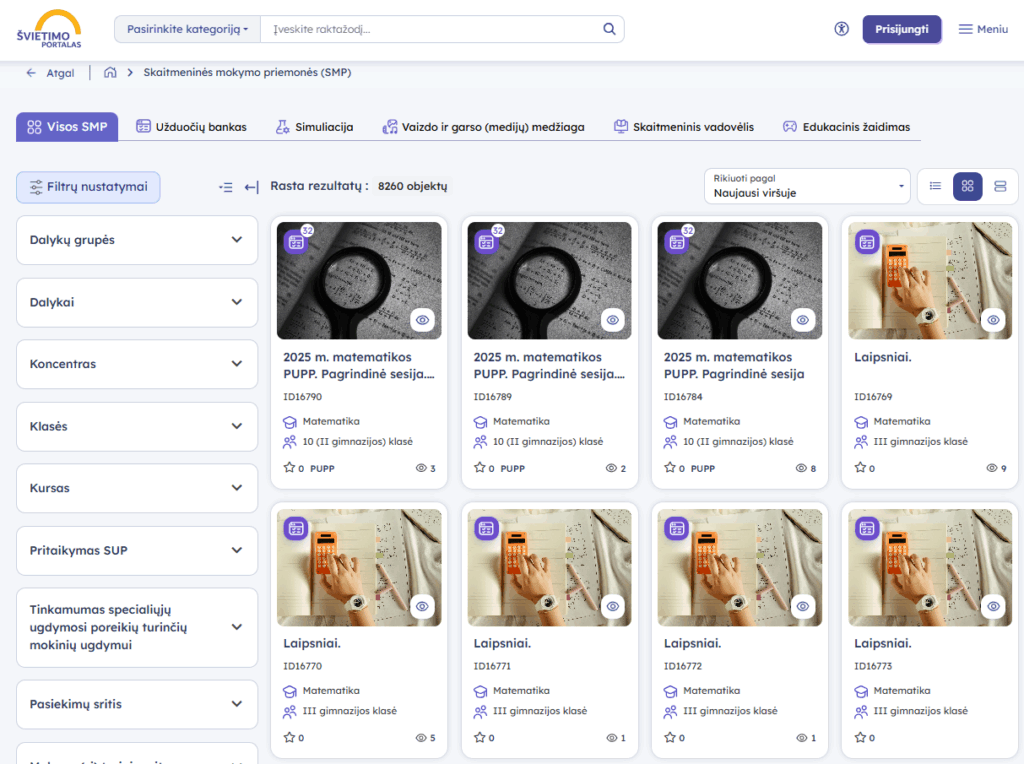Viewport: 1024px width, 764px height.
Task: Preview ID16790 card with eye button
Action: coord(423,320)
